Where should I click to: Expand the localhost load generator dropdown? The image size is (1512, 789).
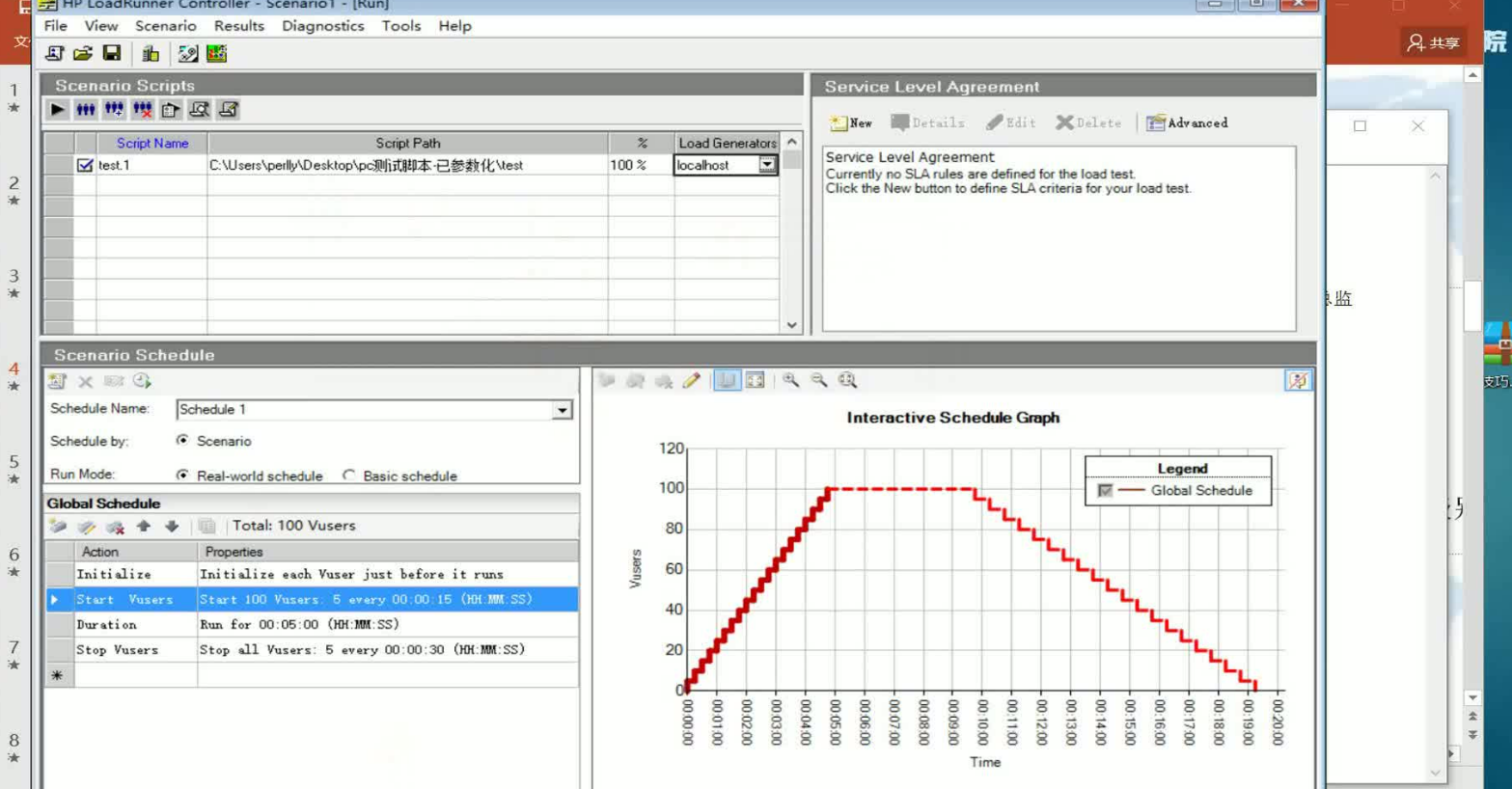click(767, 166)
